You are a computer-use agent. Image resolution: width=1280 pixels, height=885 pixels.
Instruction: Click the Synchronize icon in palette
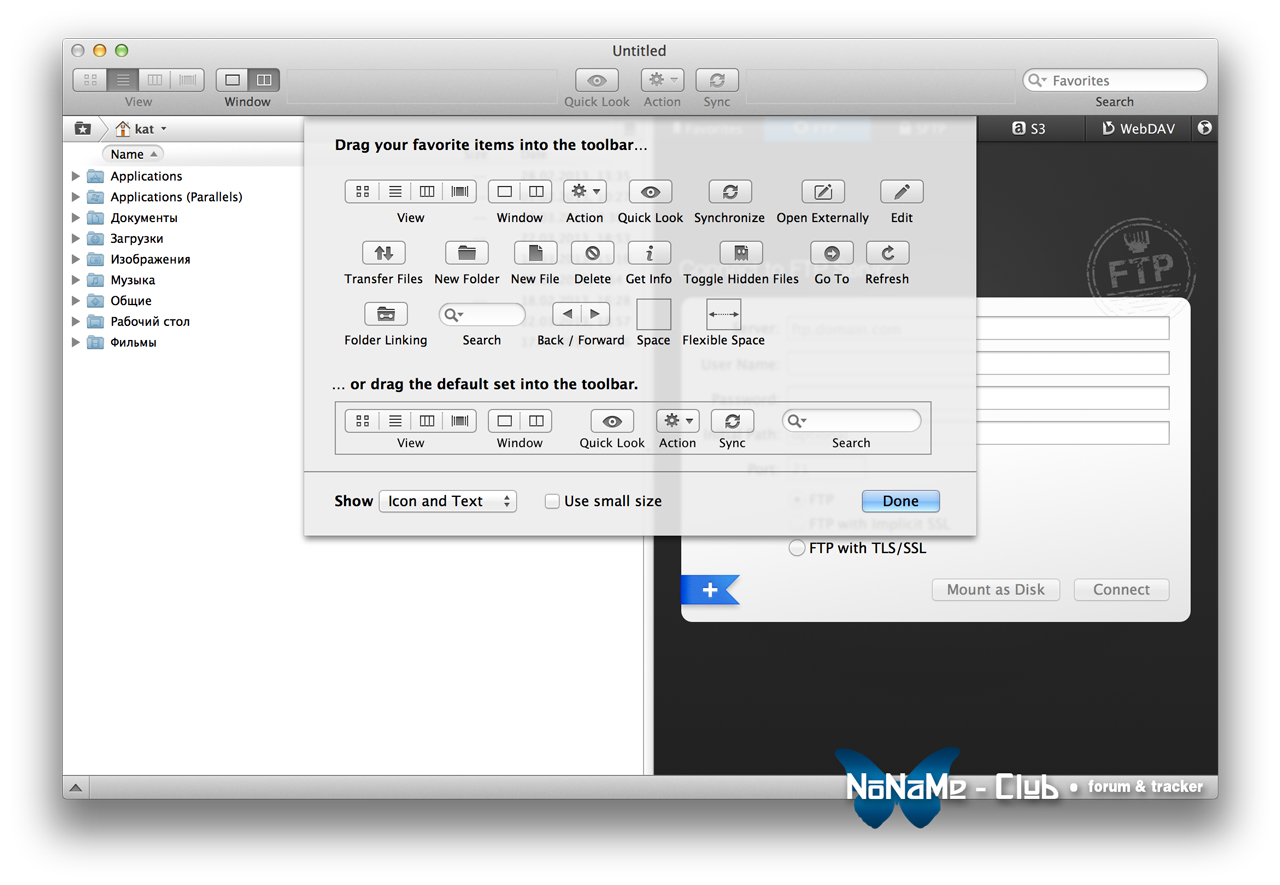coord(729,192)
